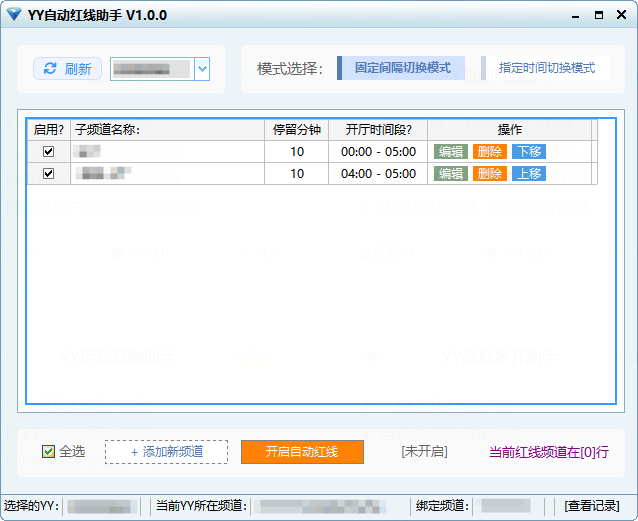This screenshot has height=521, width=638.
Task: Toggle the 全选 checkbox
Action: [x=48, y=451]
